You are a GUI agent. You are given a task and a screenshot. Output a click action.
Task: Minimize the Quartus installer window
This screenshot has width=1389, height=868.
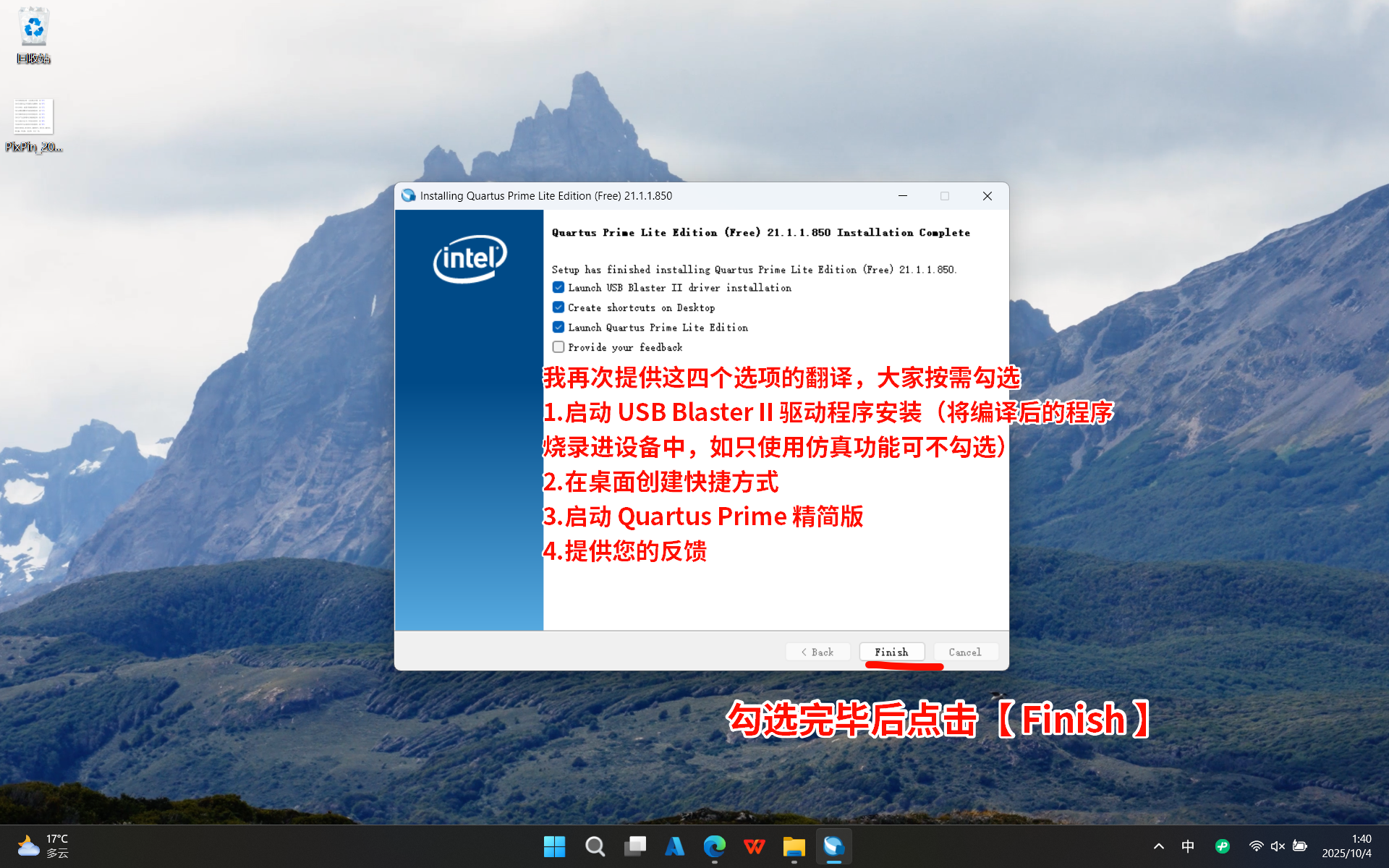903,196
